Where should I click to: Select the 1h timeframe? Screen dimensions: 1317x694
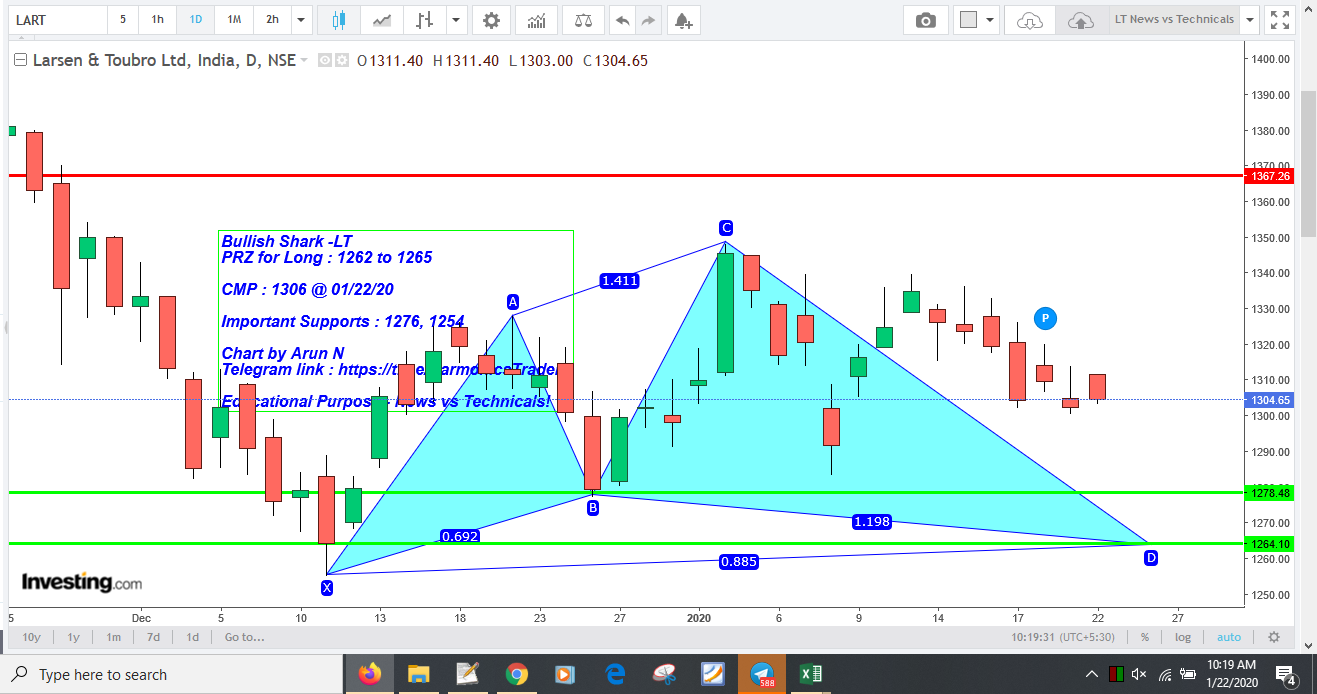pyautogui.click(x=158, y=20)
